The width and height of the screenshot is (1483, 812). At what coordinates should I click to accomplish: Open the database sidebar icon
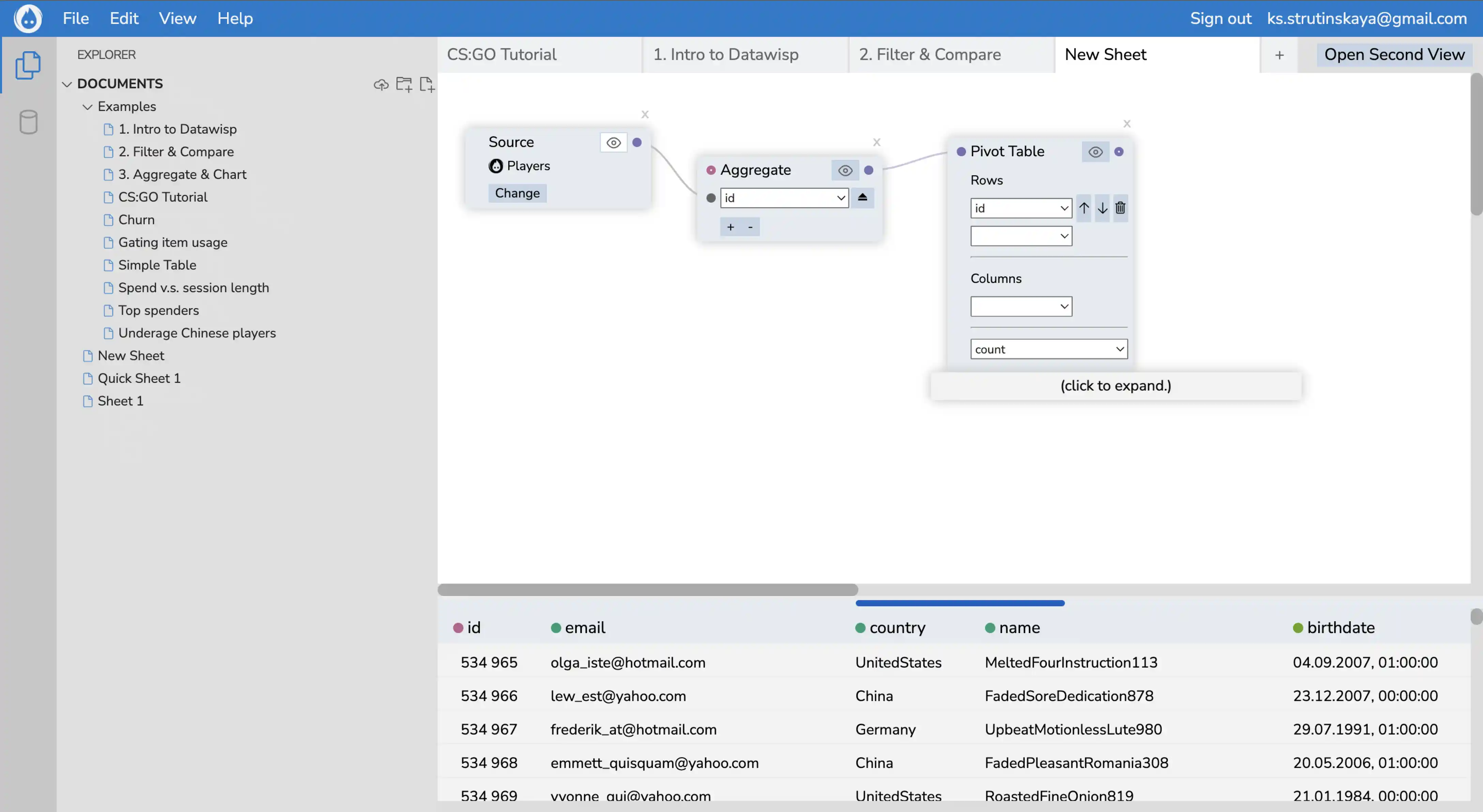point(28,121)
